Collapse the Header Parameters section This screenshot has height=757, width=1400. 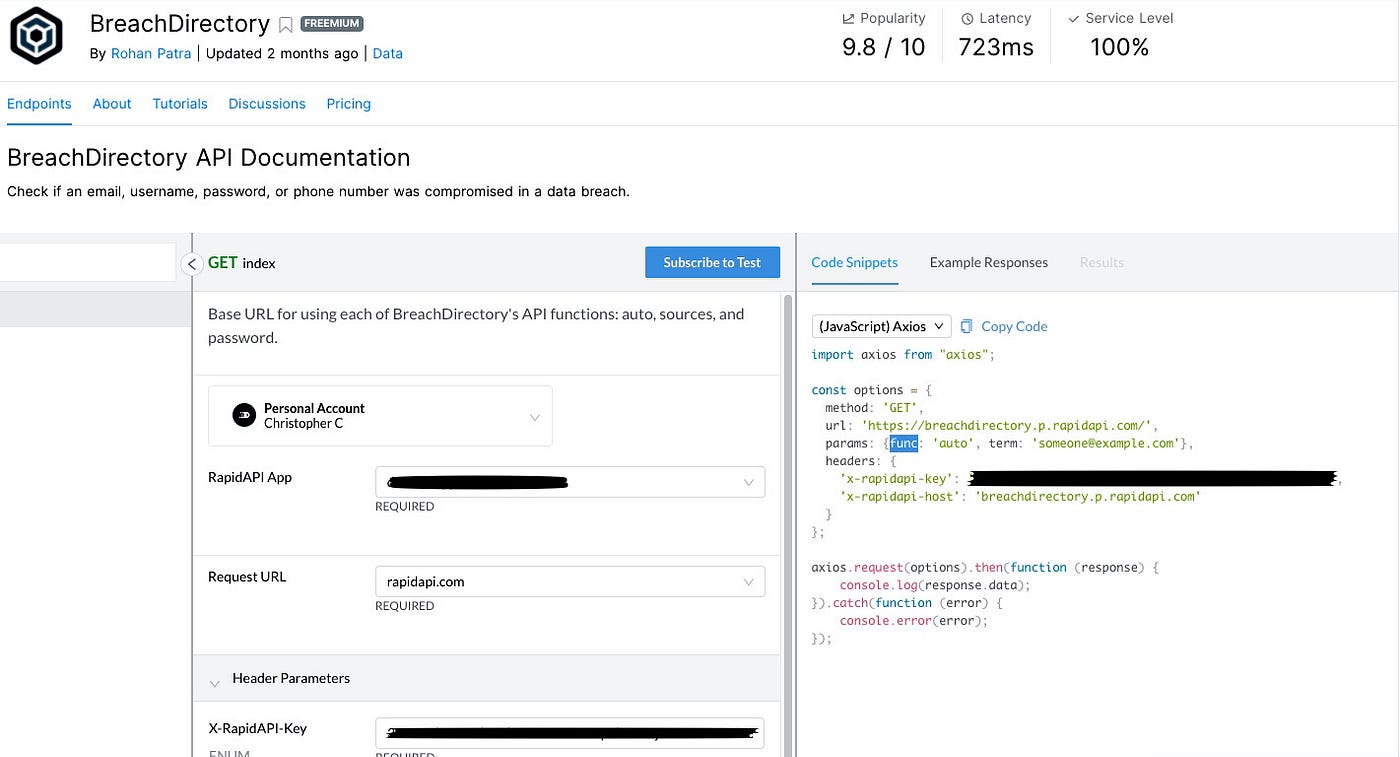(214, 684)
